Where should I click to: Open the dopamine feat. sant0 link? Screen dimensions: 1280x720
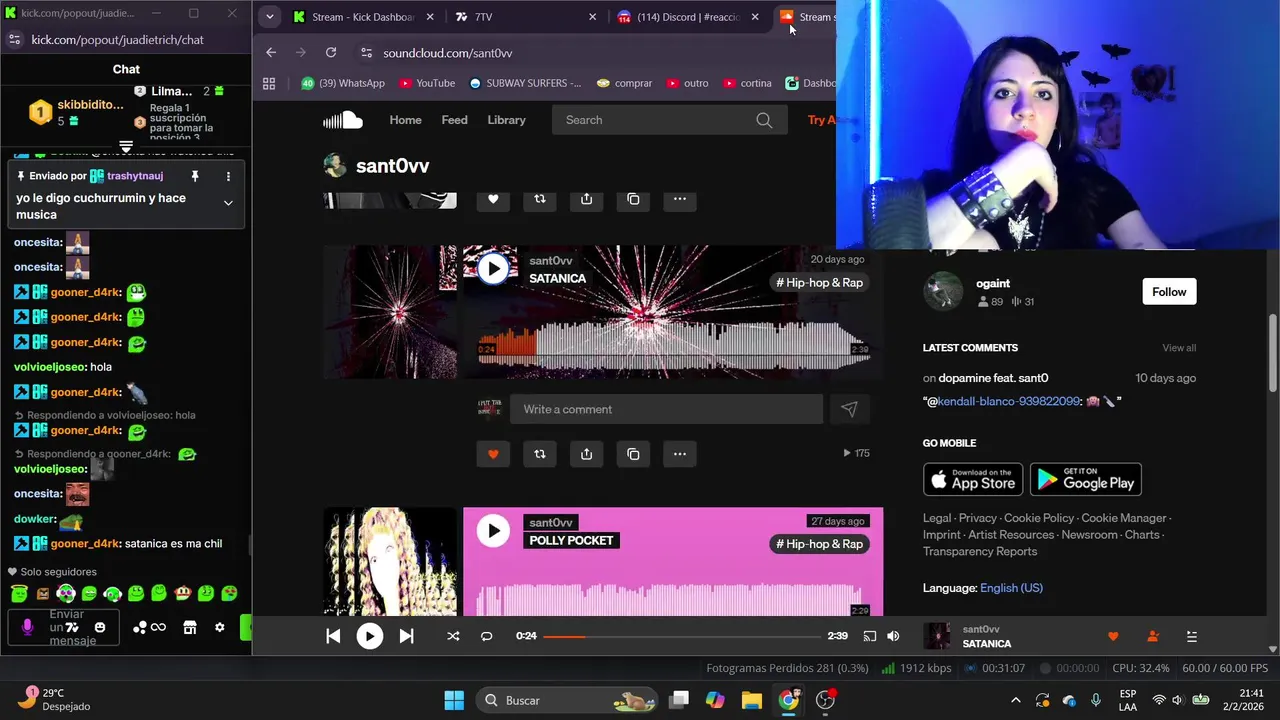click(993, 378)
